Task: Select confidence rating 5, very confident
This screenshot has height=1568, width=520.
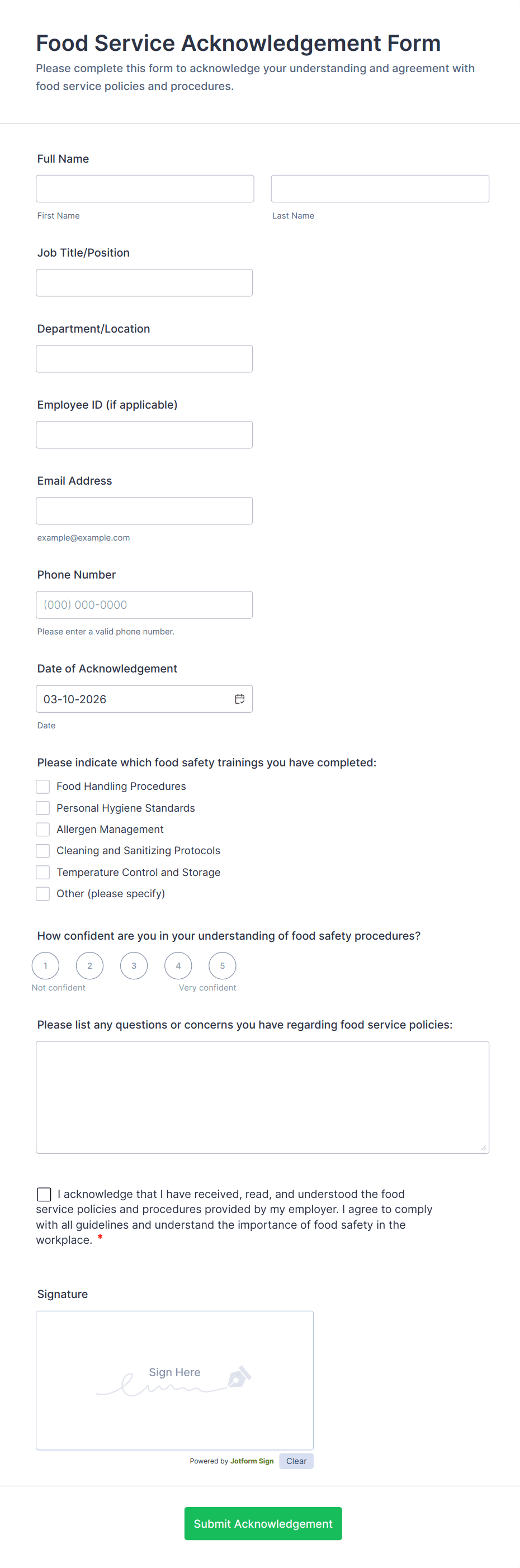Action: coord(222,965)
